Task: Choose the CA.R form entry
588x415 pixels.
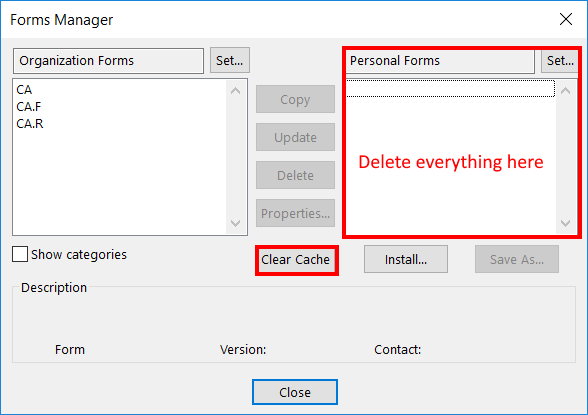Action: coord(30,124)
